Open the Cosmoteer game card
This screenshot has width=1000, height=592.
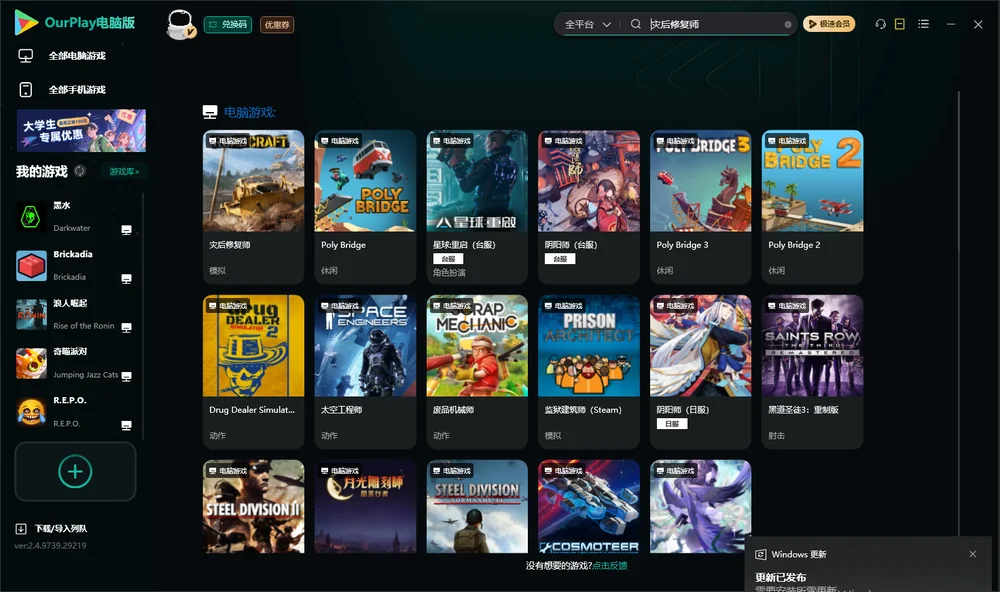click(589, 507)
